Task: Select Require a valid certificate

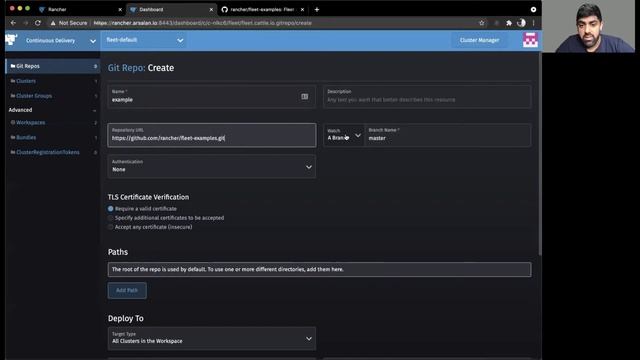Action: pos(111,209)
